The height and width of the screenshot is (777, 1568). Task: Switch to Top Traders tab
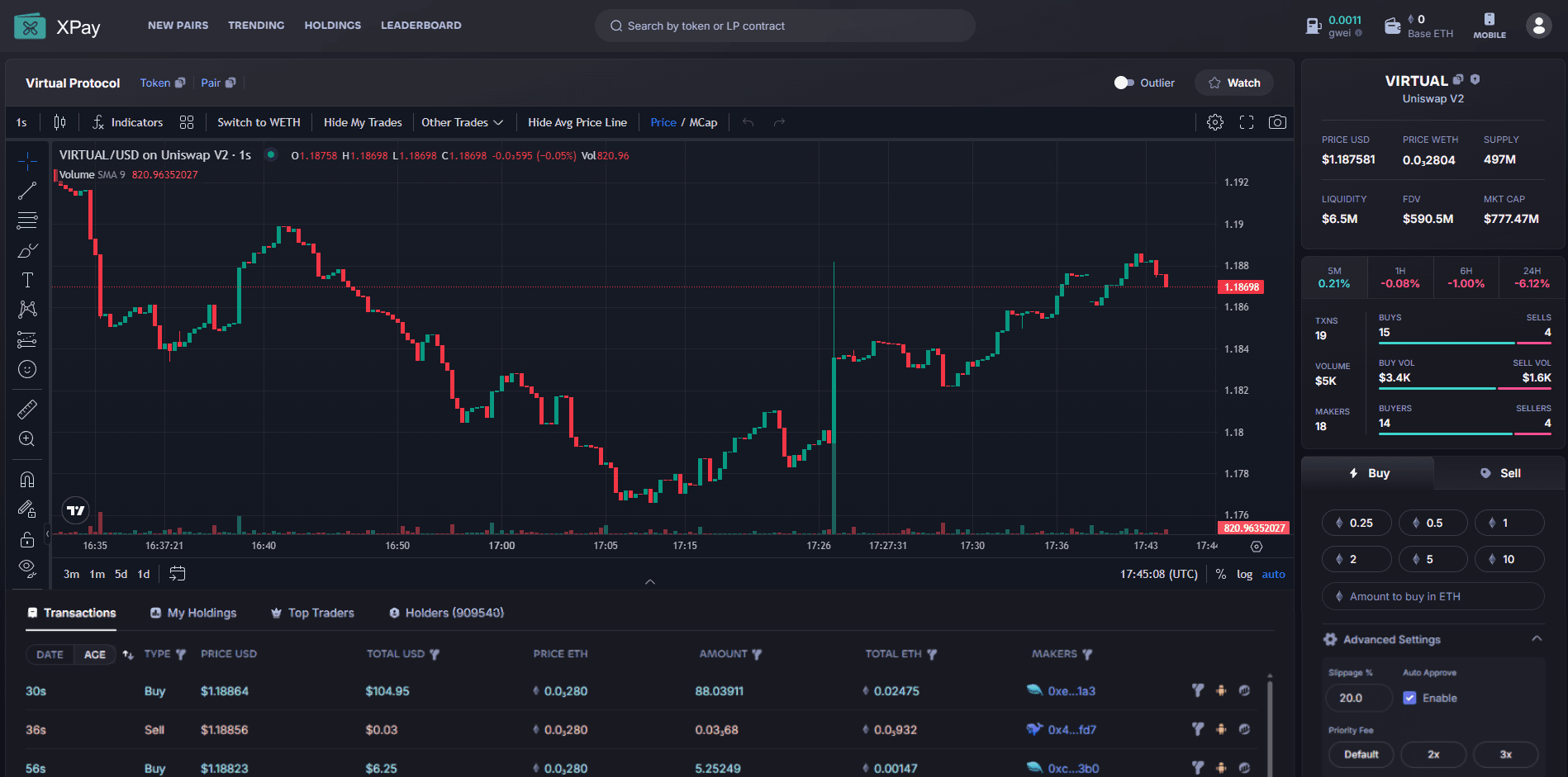click(x=312, y=613)
